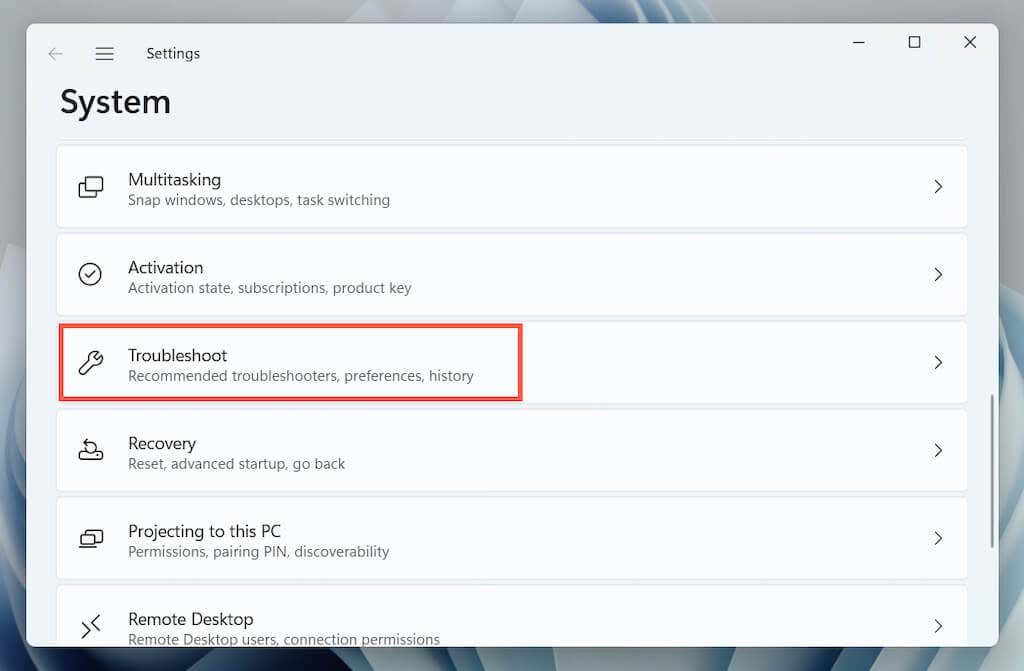
Task: Click the Troubleshoot wrench icon
Action: (x=91, y=363)
